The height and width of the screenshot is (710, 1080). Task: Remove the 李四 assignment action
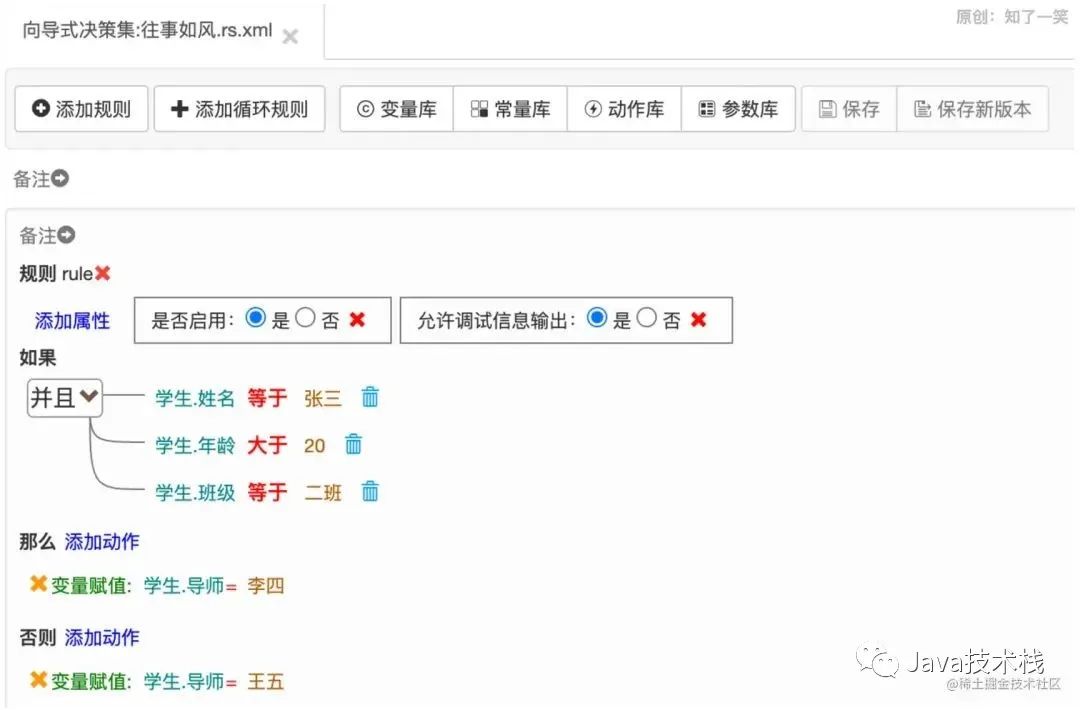click(39, 584)
